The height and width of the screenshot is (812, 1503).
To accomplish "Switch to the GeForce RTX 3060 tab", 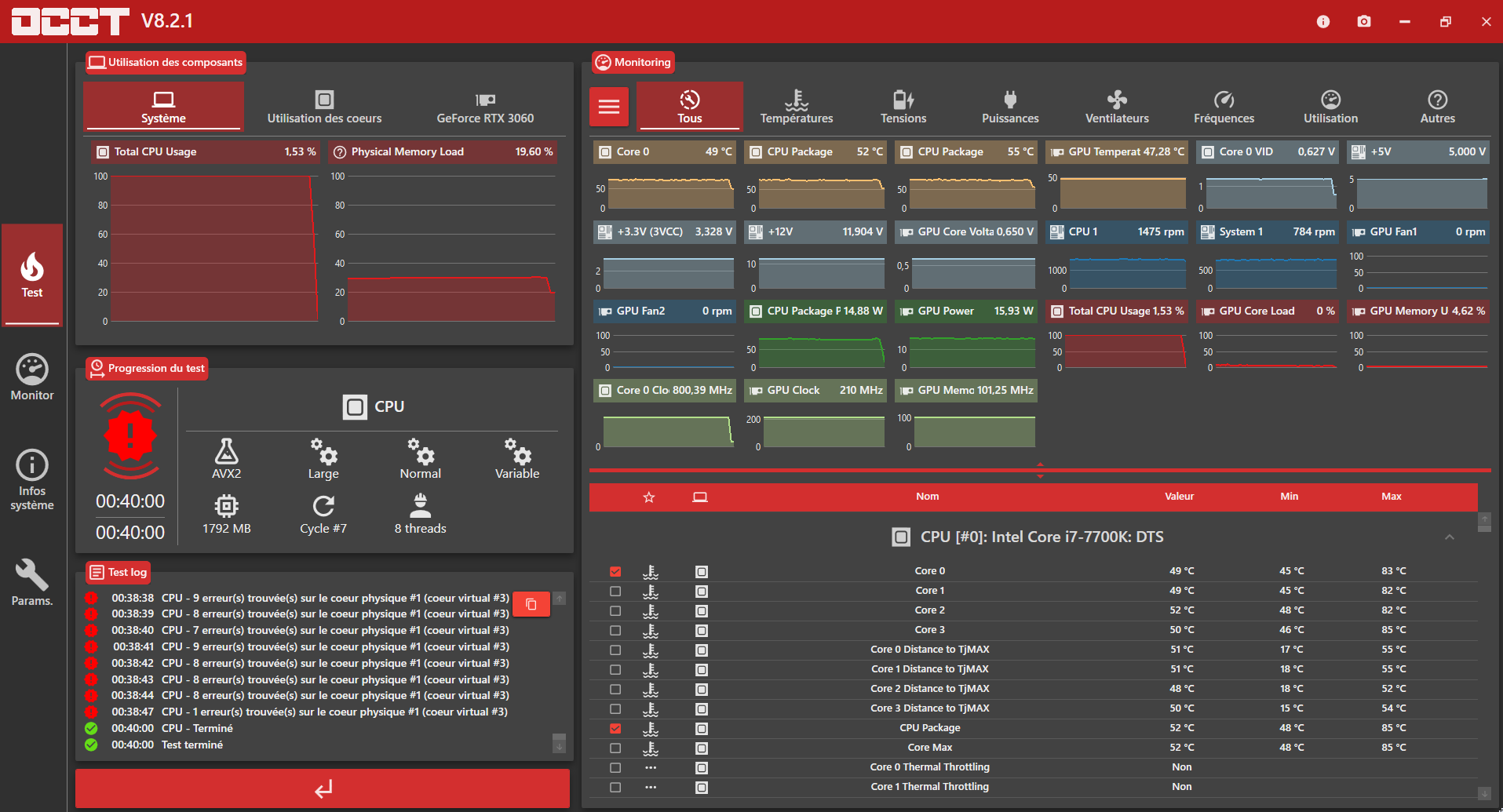I will click(x=485, y=106).
